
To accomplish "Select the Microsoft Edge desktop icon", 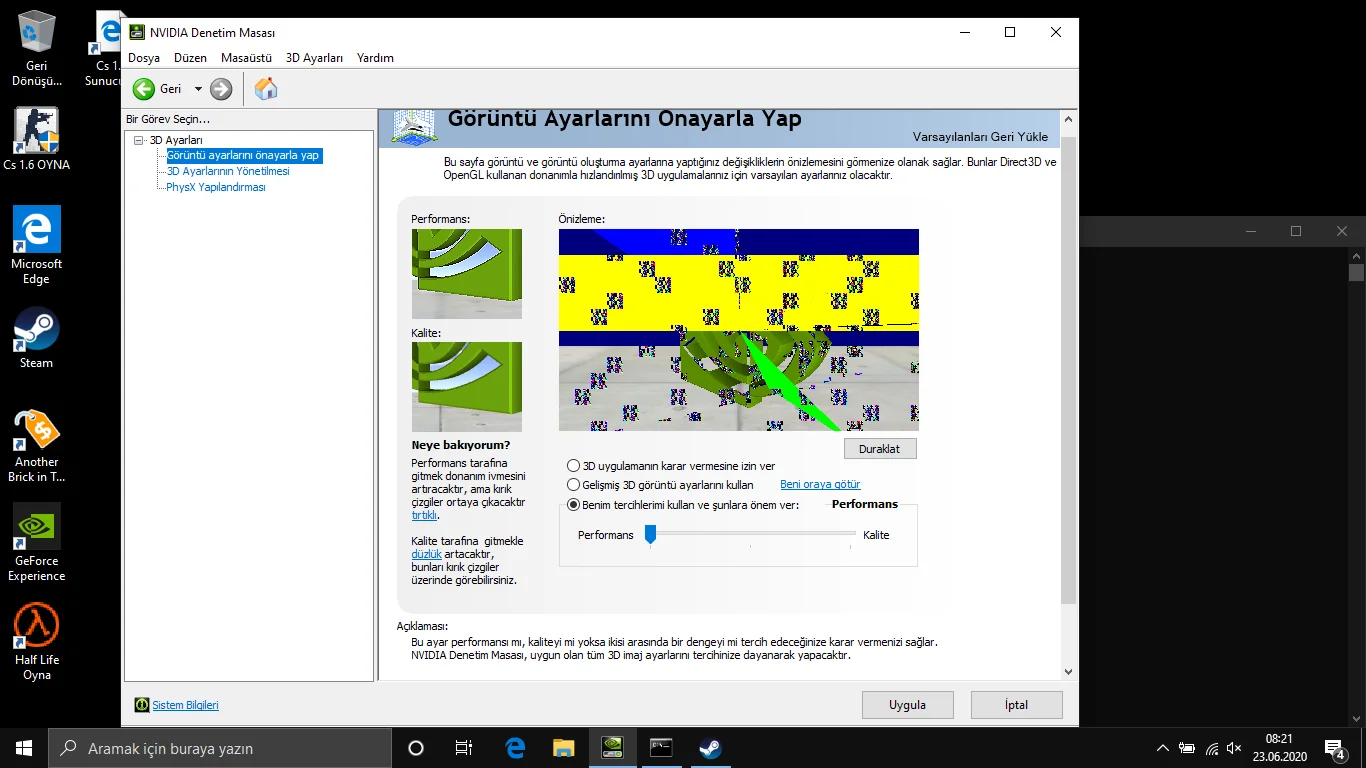I will (x=37, y=246).
